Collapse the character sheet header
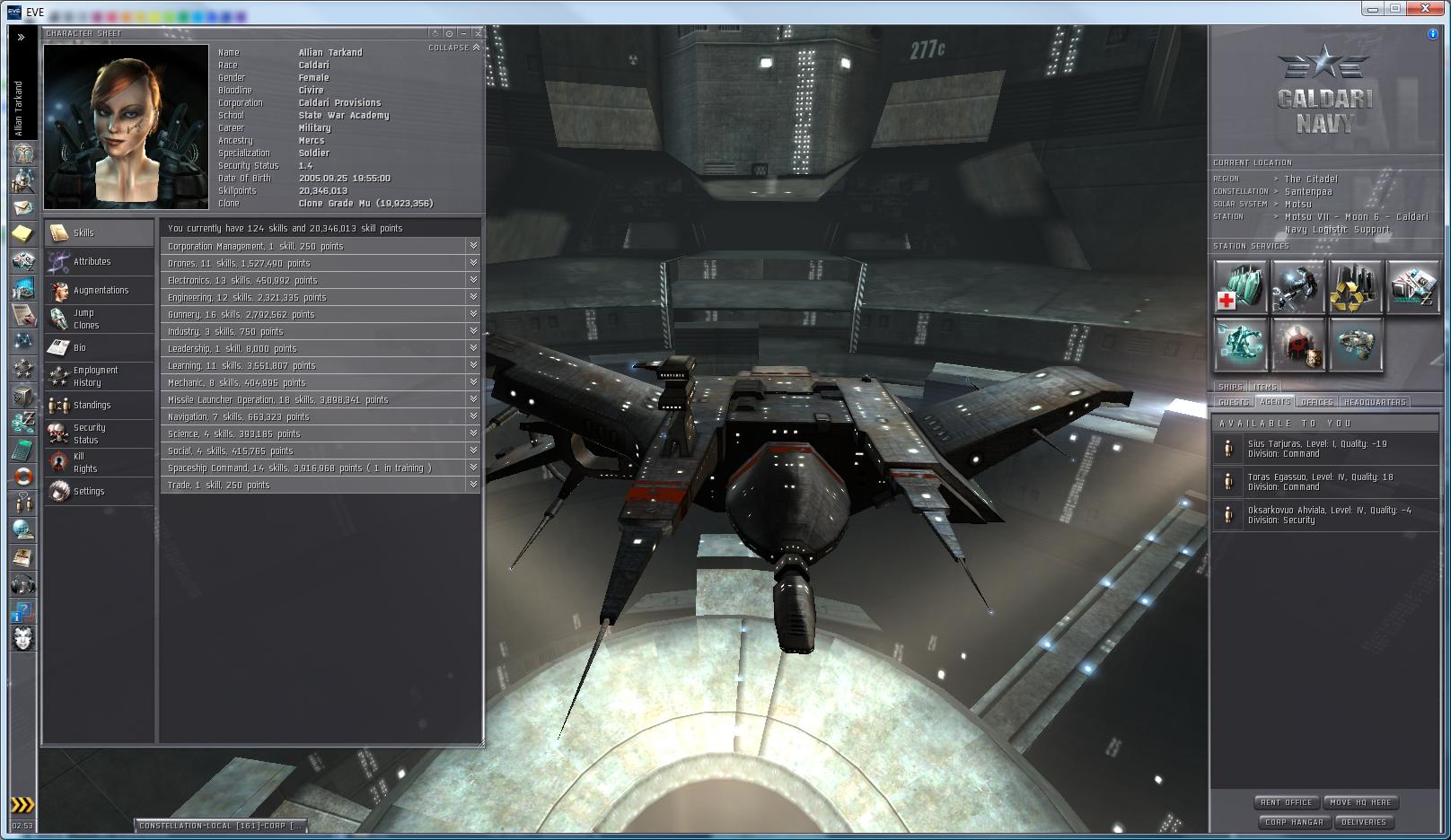This screenshot has height=840, width=1451. (x=454, y=48)
